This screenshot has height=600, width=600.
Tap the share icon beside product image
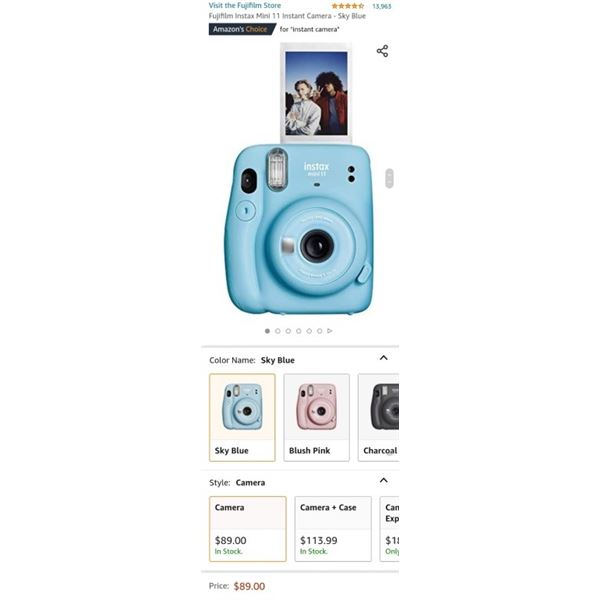382,51
